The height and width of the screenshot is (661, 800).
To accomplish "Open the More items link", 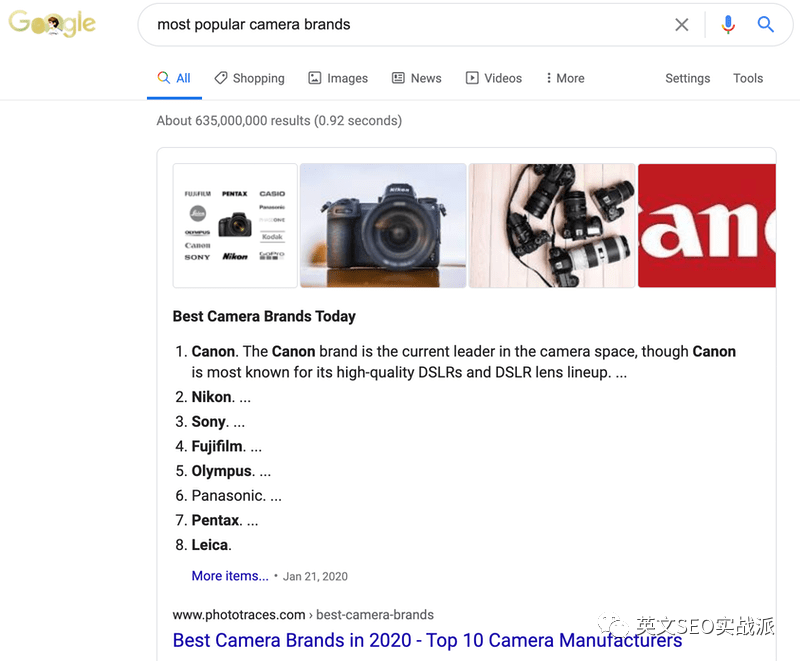I will [x=230, y=576].
